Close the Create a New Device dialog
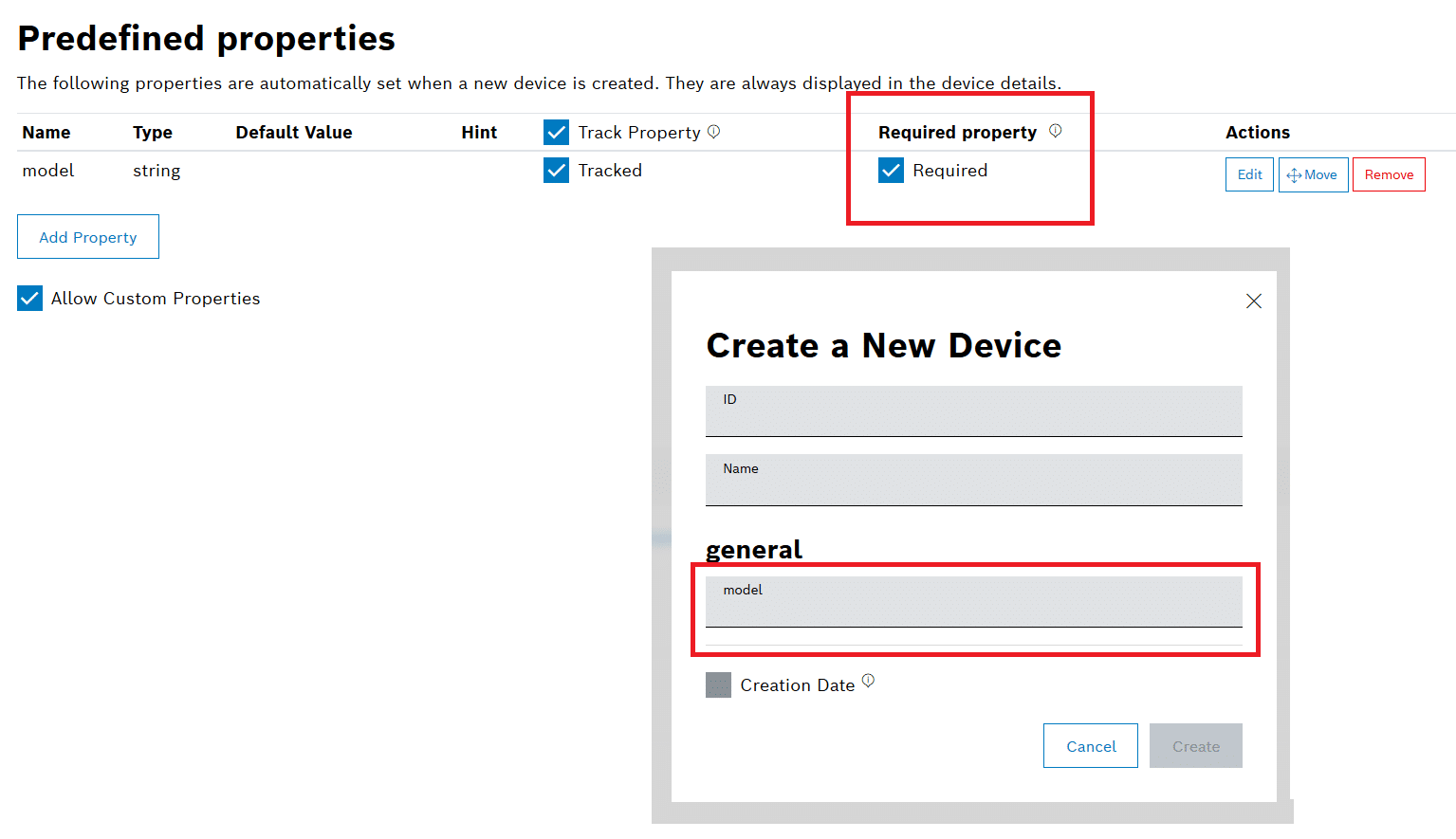Viewport: 1456px width, 839px height. click(x=1253, y=301)
